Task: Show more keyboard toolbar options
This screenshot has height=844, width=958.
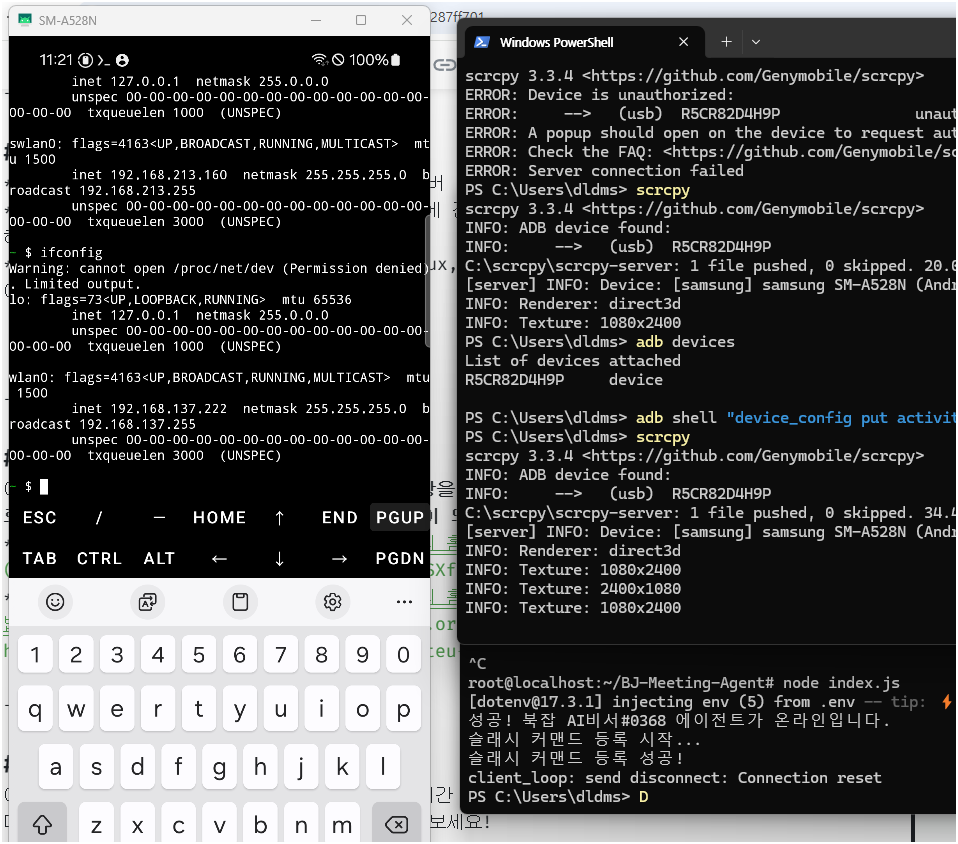Action: coord(404,602)
